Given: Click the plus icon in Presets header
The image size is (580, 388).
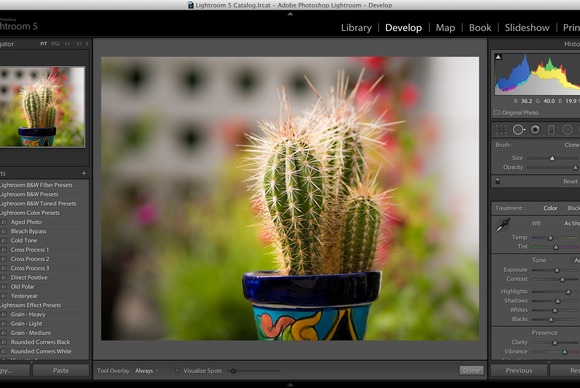Looking at the screenshot, I should 84,173.
